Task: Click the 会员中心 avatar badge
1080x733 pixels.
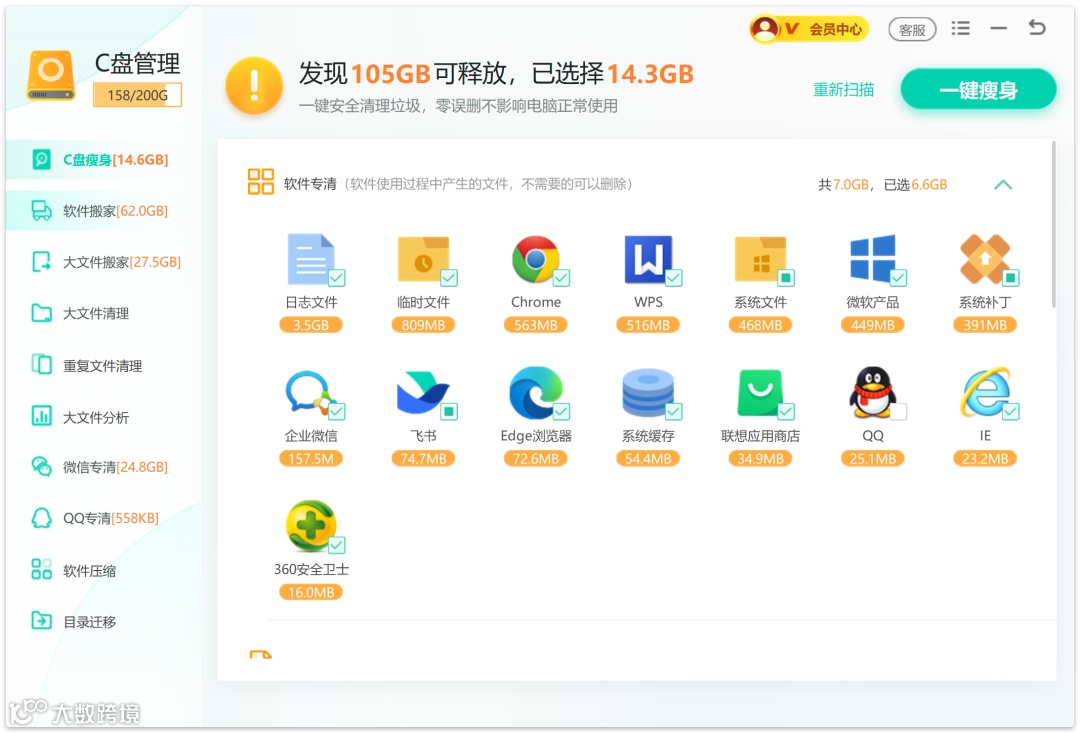Action: (765, 29)
